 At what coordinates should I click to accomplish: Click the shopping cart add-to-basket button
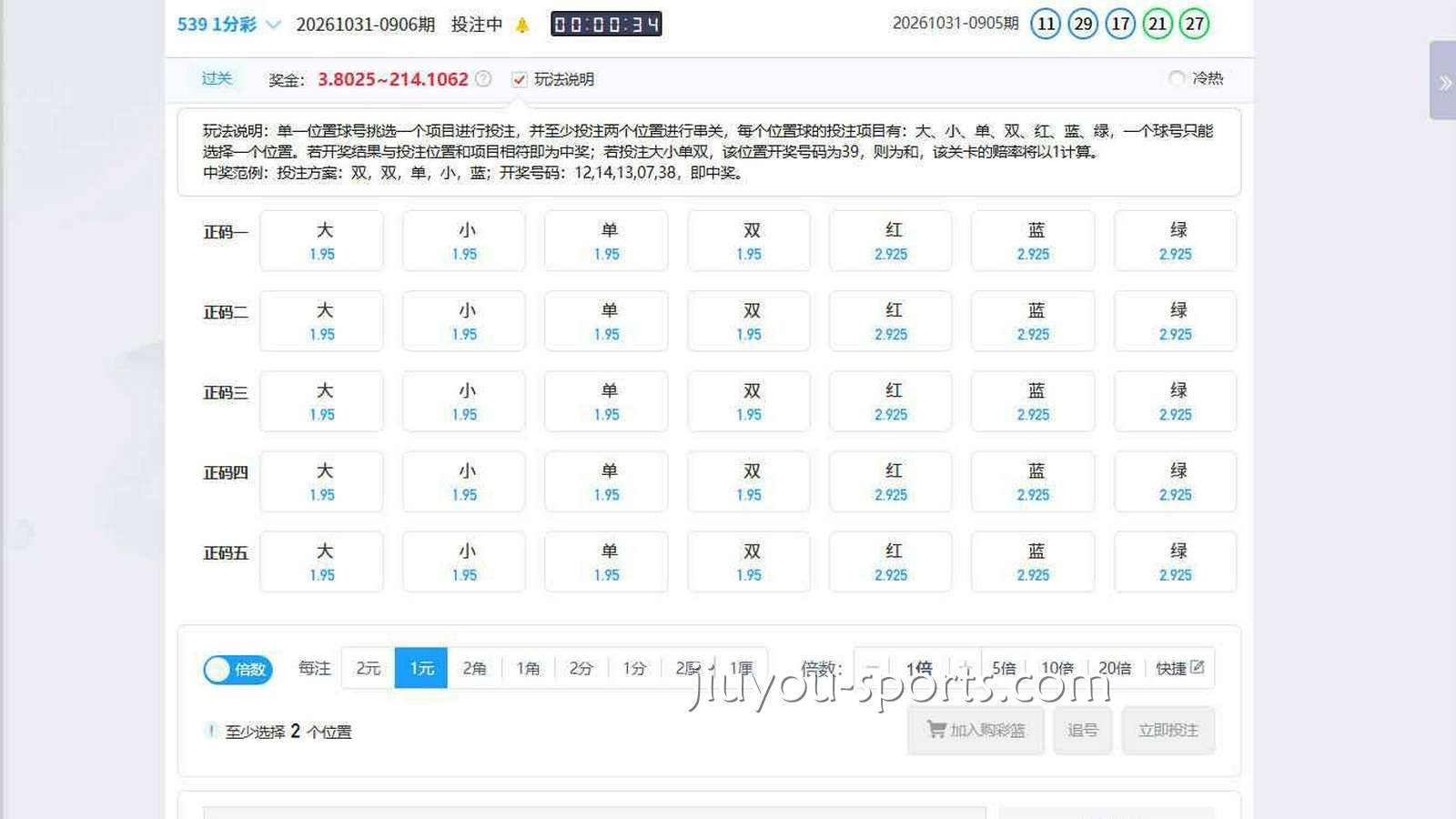(975, 730)
